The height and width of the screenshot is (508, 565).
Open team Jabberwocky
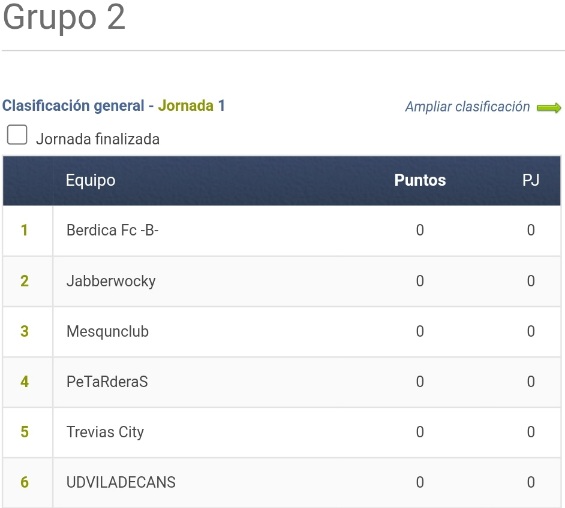111,281
